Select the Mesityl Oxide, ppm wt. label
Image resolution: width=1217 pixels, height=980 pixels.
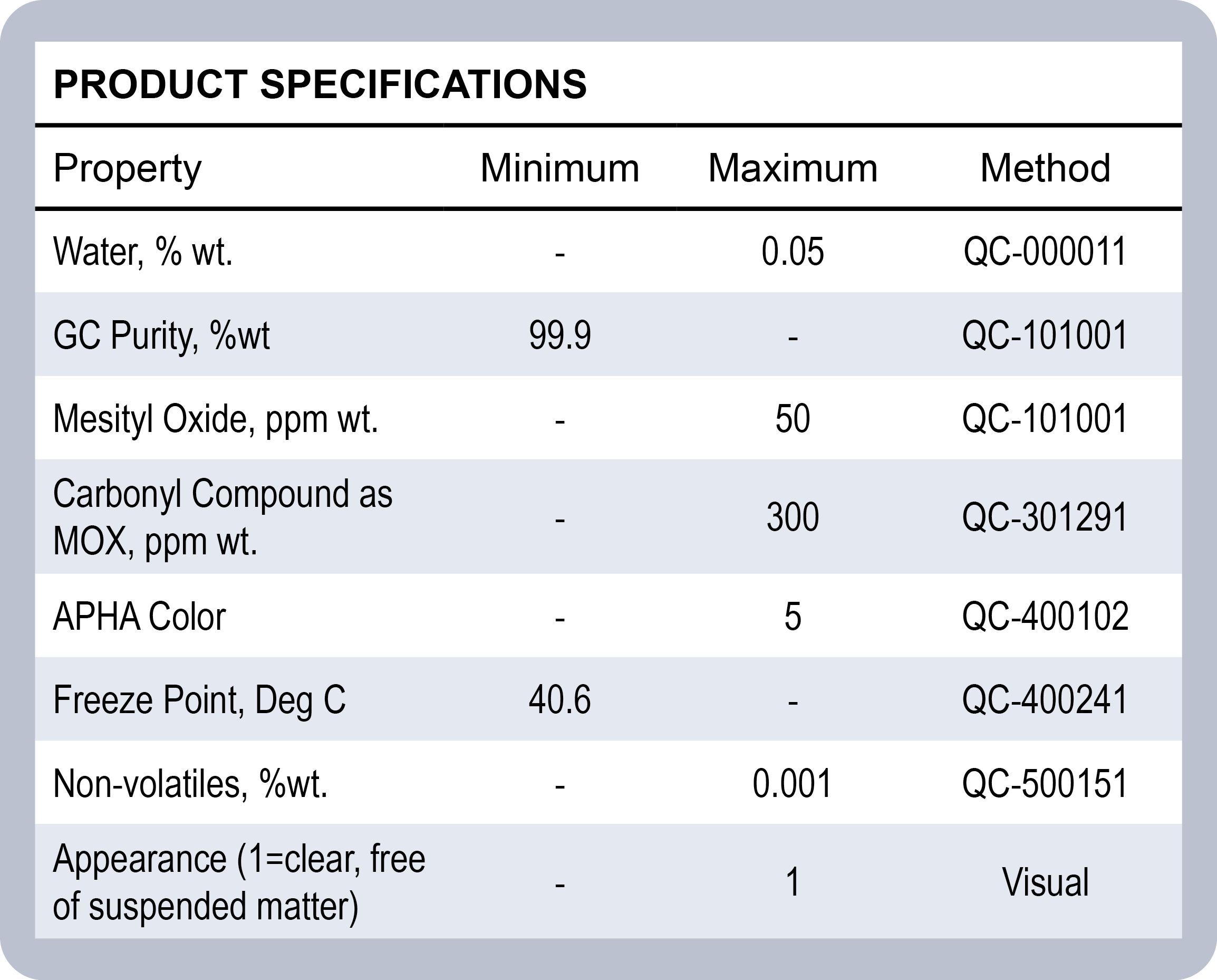215,419
